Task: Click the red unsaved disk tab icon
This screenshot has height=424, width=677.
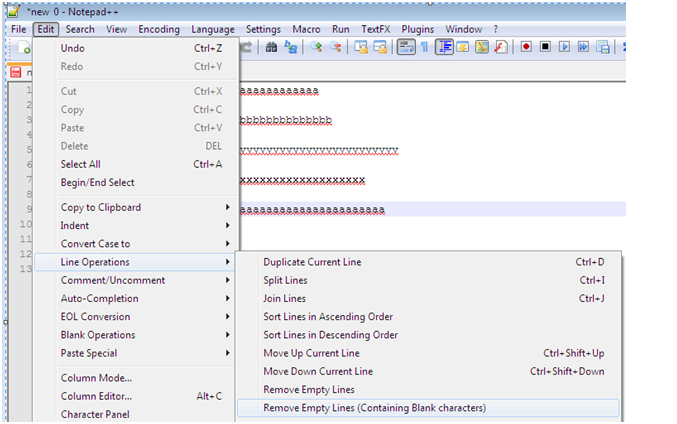Action: click(x=16, y=72)
